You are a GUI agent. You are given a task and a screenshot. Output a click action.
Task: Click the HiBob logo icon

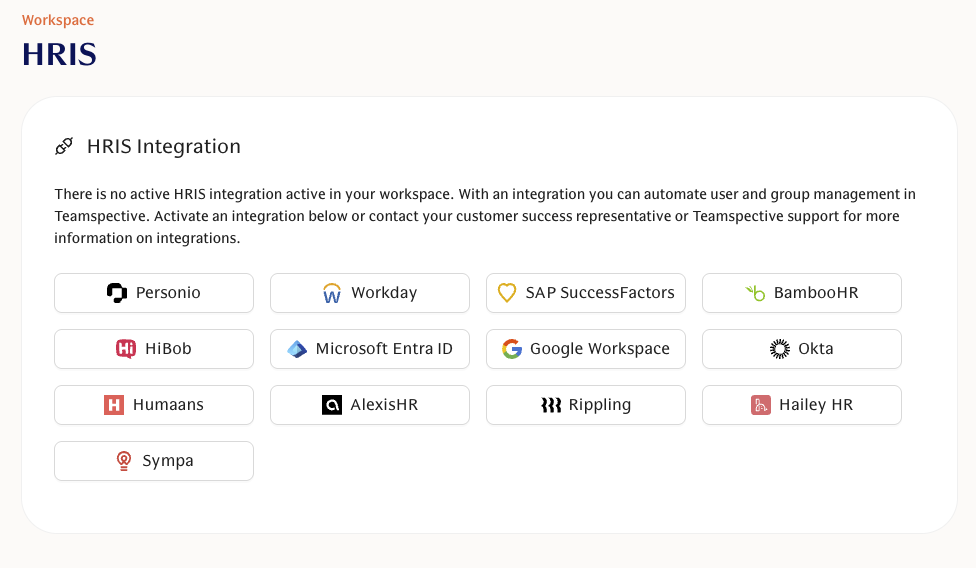click(x=126, y=348)
